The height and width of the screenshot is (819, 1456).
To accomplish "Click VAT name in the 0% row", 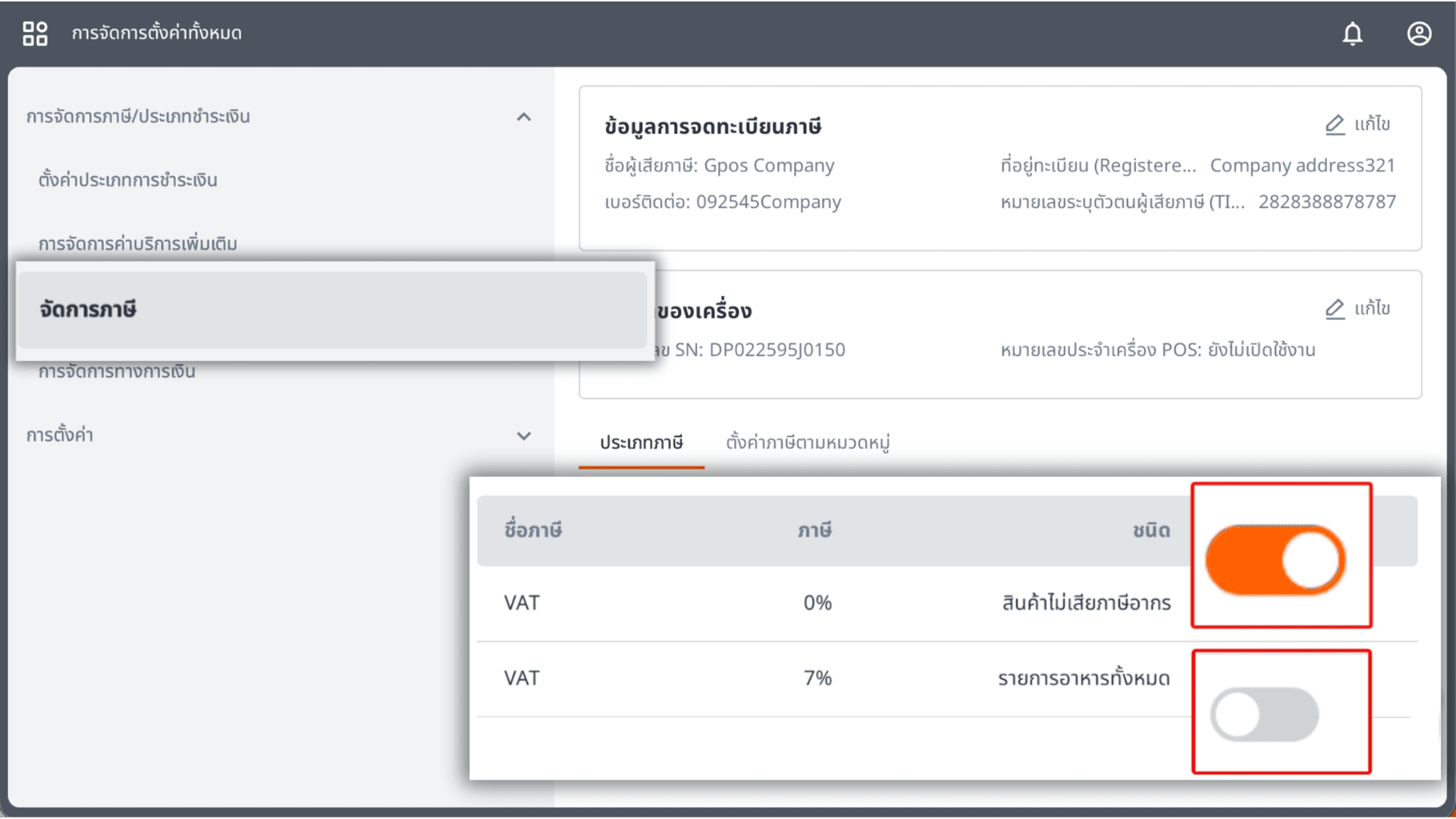I will pyautogui.click(x=522, y=604).
